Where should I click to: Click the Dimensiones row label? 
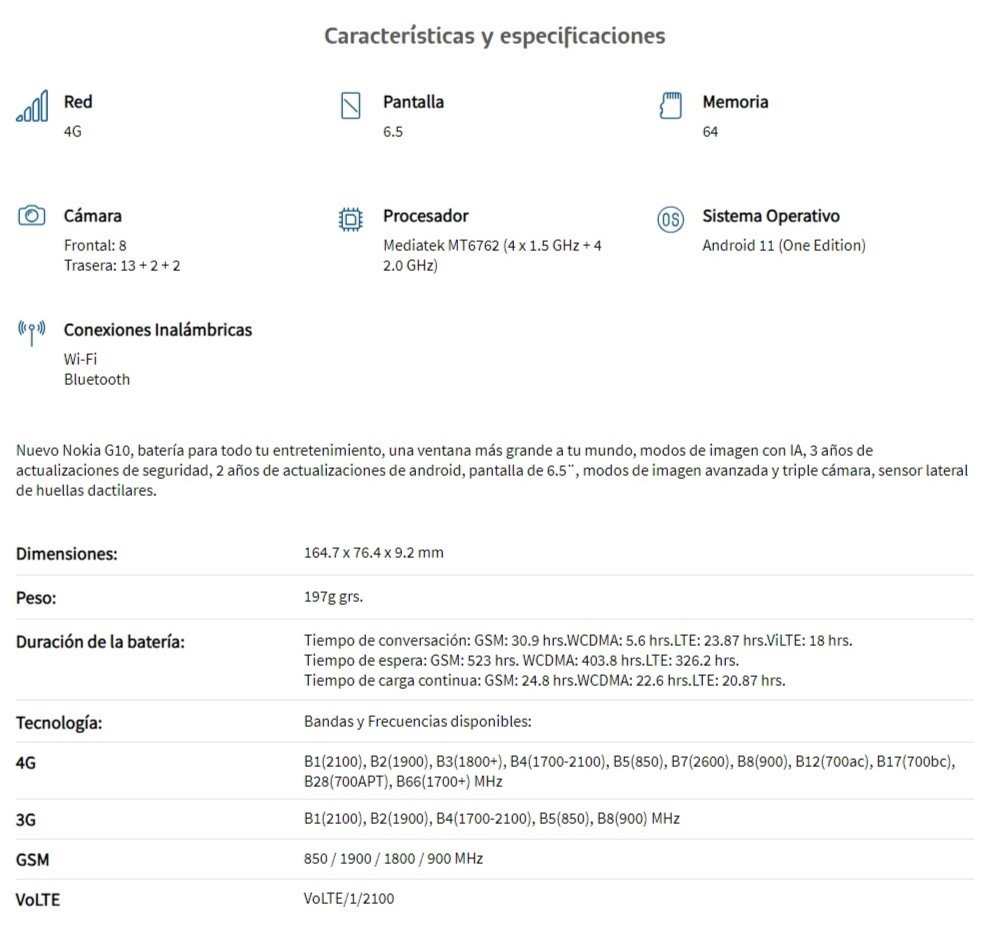coord(66,554)
